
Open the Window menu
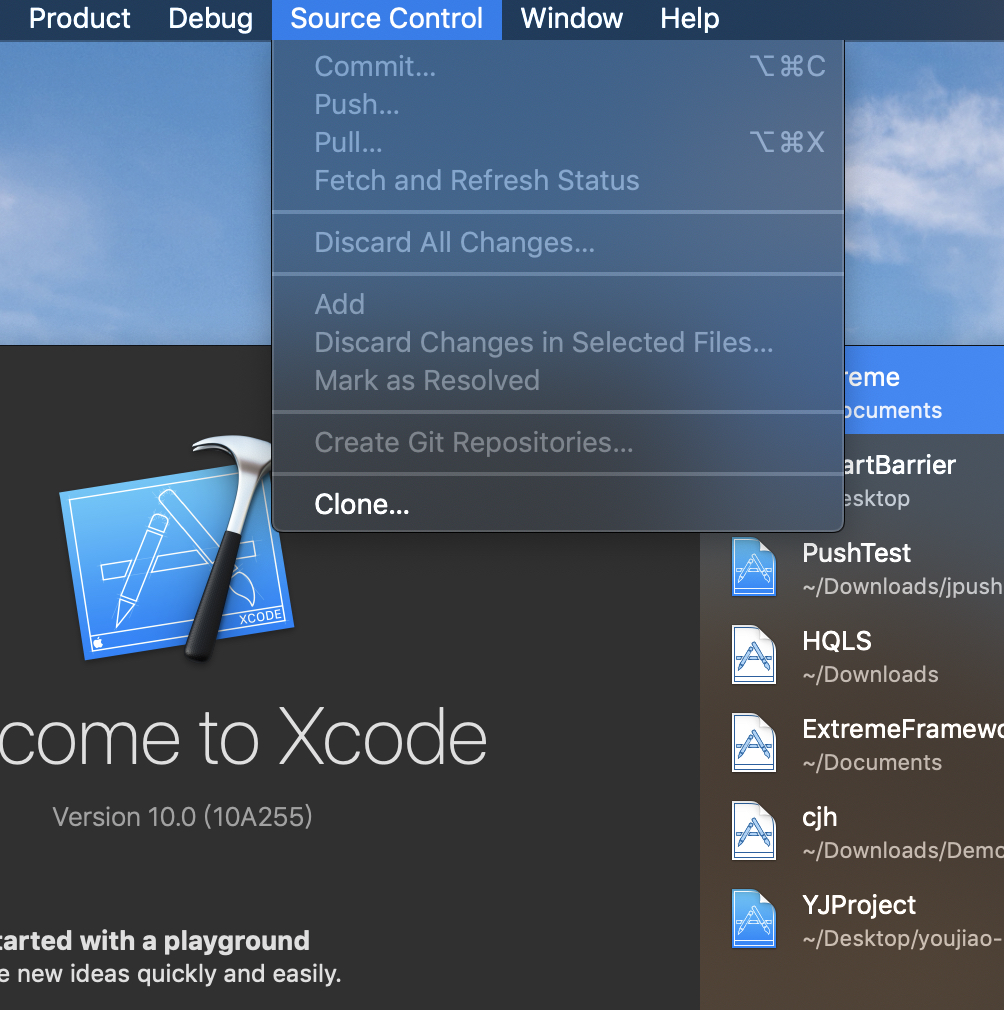pyautogui.click(x=571, y=19)
